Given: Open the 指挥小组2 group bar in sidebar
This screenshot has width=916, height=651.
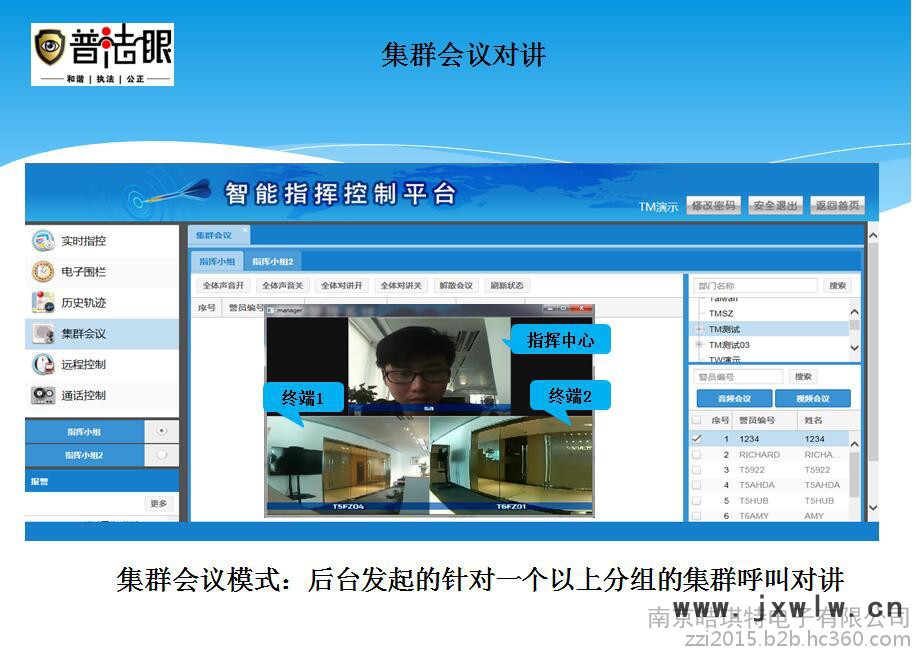Looking at the screenshot, I should [84, 455].
